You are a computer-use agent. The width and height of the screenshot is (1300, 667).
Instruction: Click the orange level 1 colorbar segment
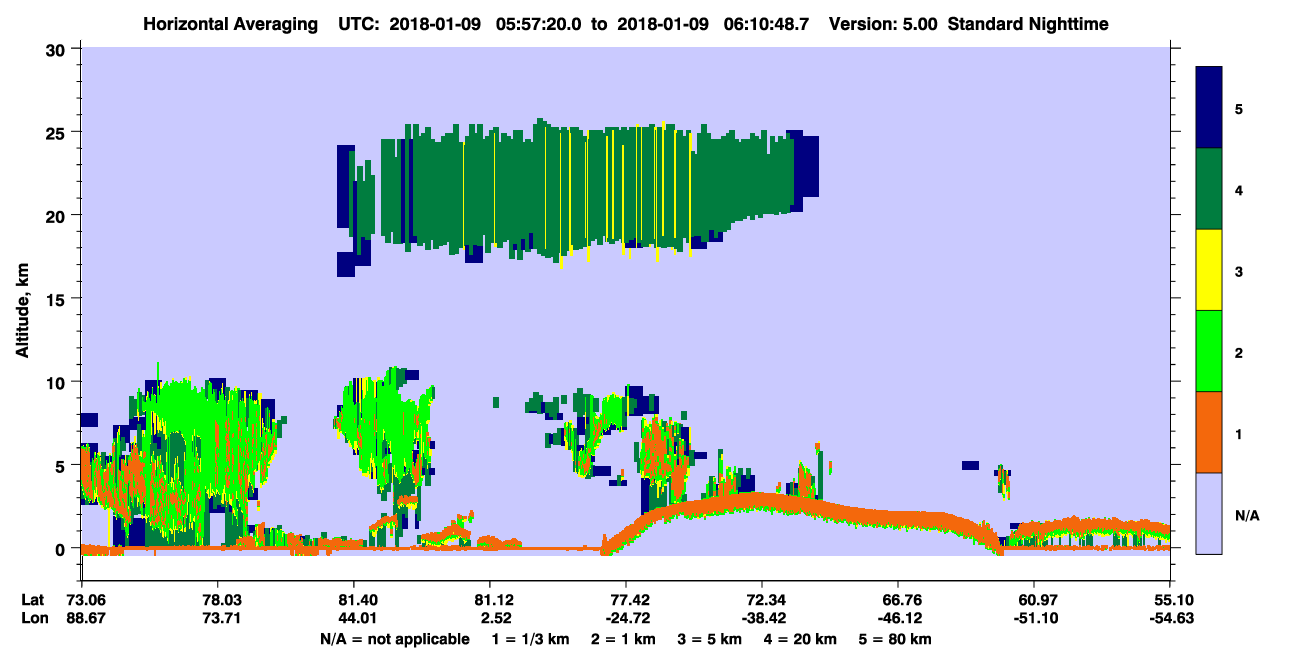pyautogui.click(x=1210, y=432)
